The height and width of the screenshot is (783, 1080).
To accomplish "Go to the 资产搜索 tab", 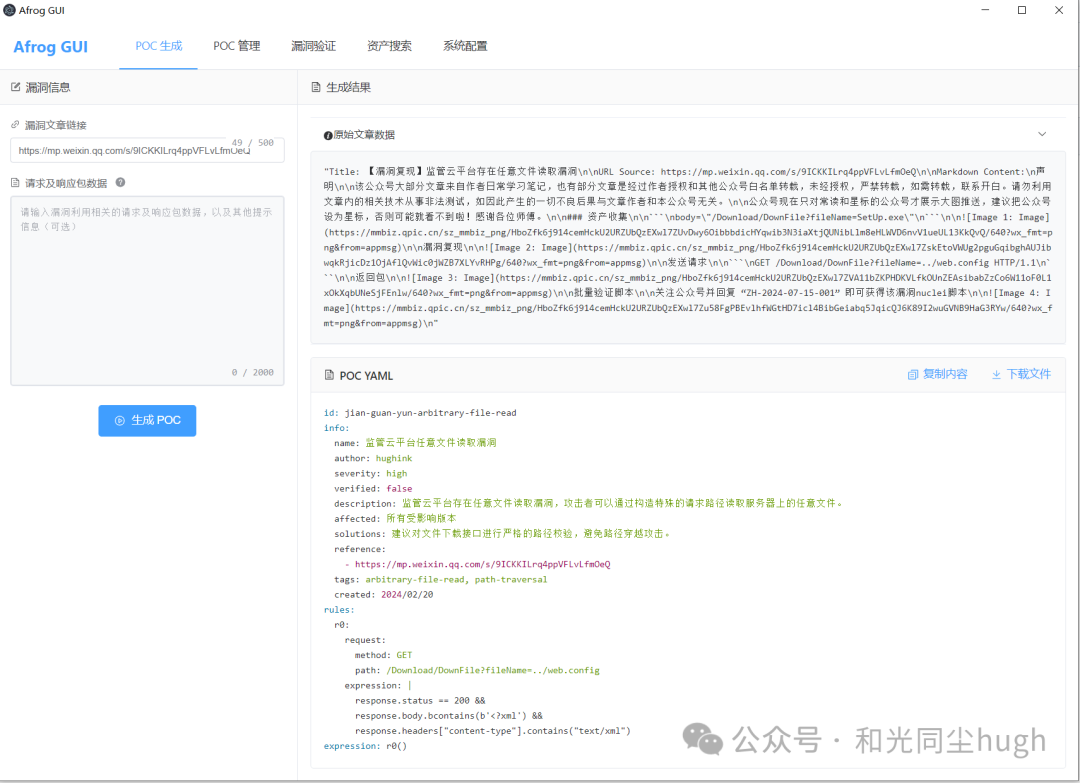I will tap(389, 46).
